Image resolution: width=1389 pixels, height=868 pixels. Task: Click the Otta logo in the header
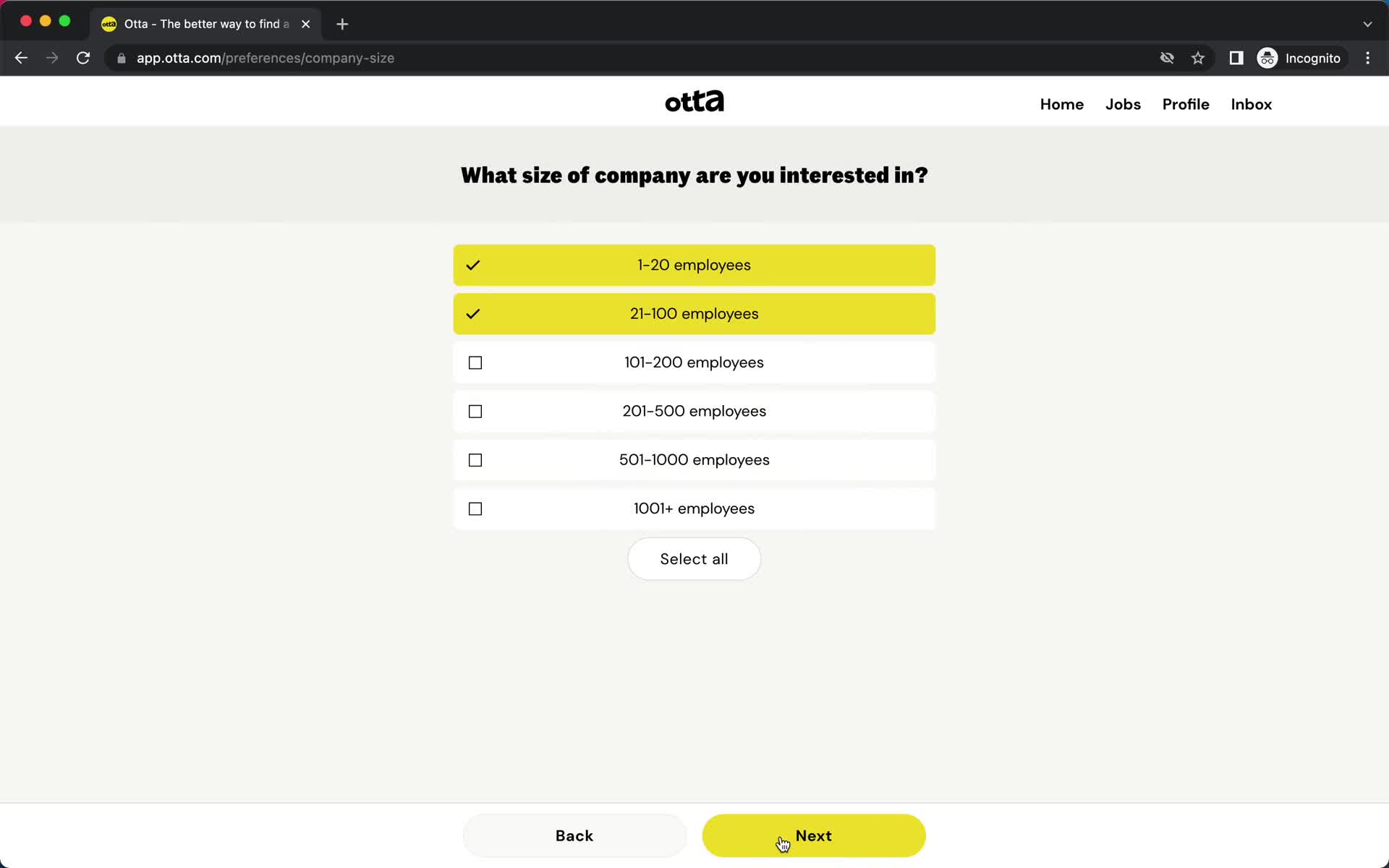coord(694,101)
